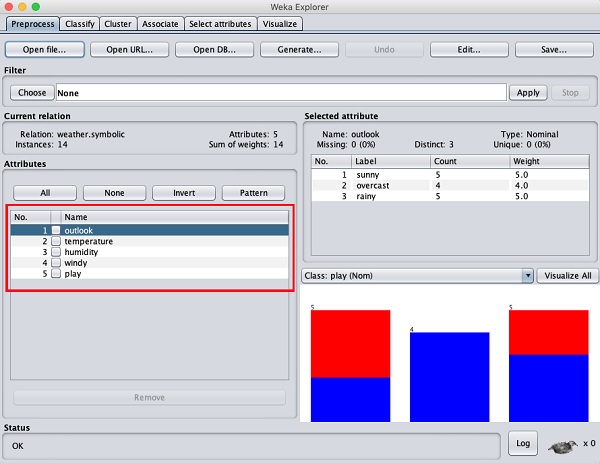Check the temperature attribute checkbox
This screenshot has height=463, width=600.
(x=56, y=241)
